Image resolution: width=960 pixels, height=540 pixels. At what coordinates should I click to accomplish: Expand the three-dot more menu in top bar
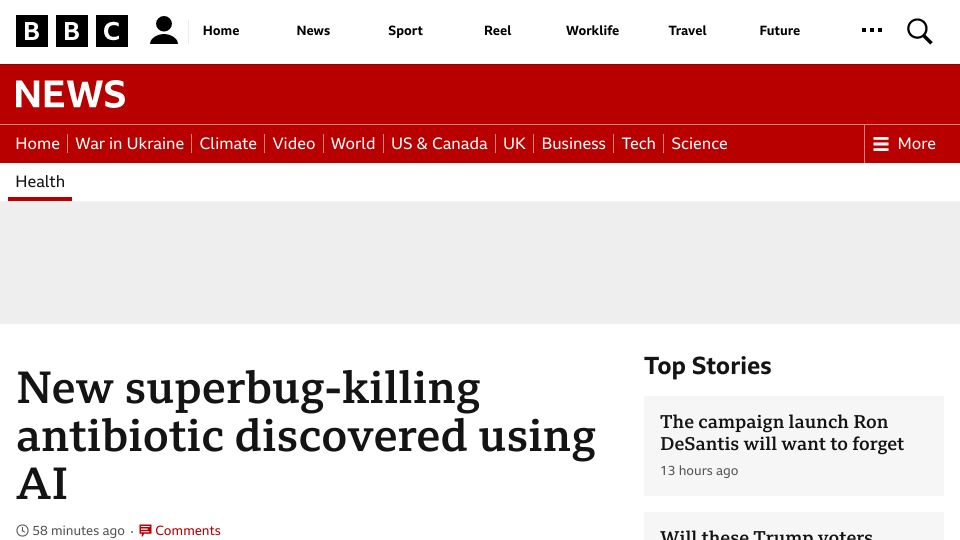pos(872,30)
